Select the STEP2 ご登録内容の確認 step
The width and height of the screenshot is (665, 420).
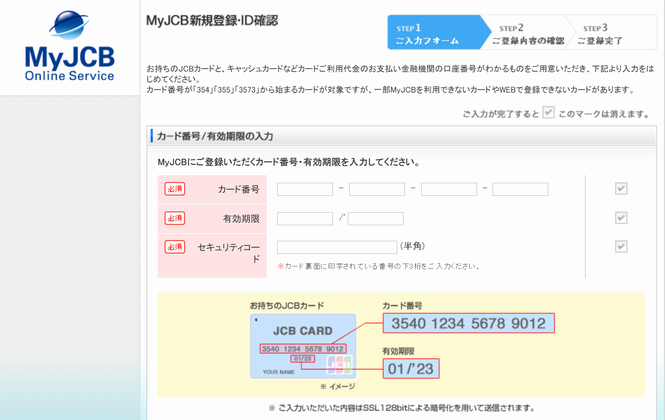(527, 34)
